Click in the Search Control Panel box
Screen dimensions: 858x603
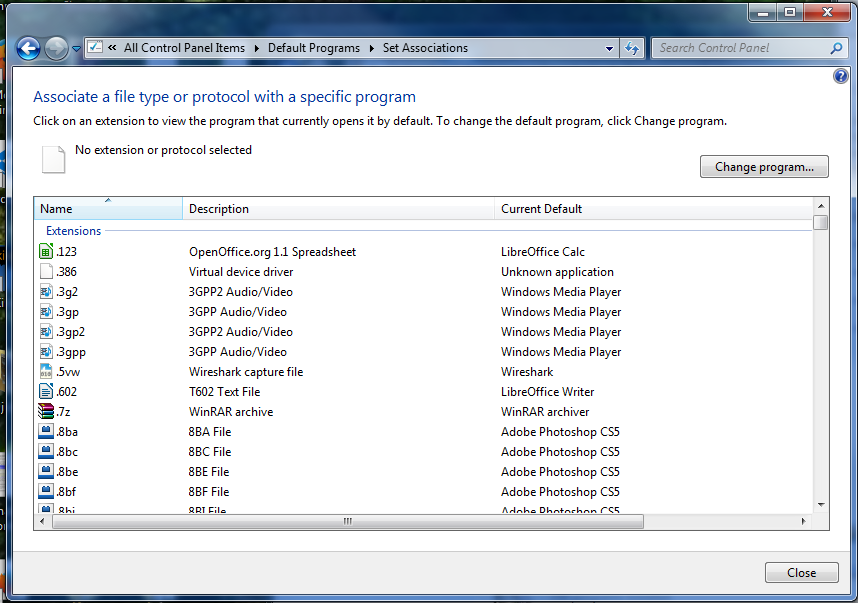tap(740, 48)
